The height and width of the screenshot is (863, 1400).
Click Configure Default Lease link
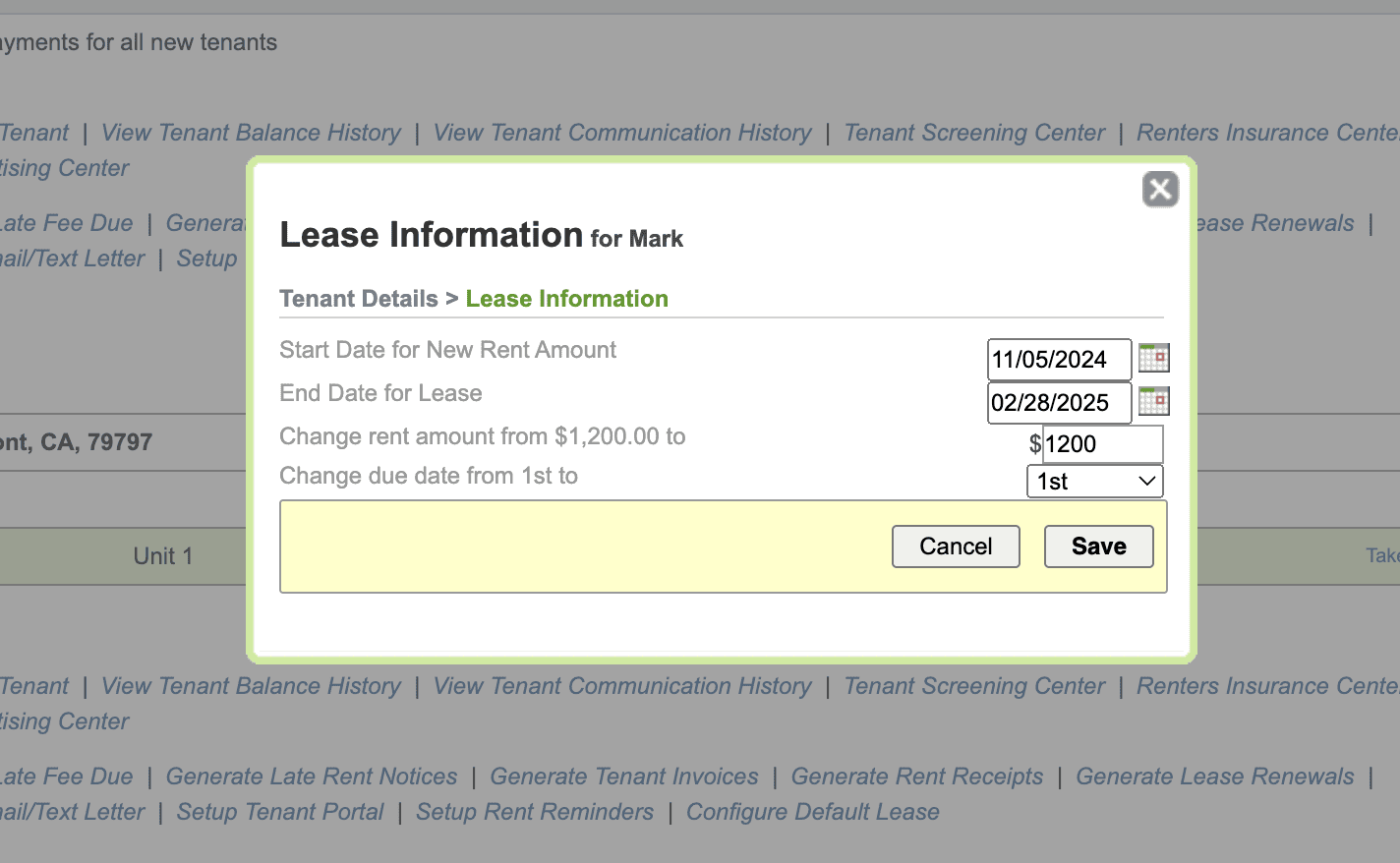click(x=812, y=812)
